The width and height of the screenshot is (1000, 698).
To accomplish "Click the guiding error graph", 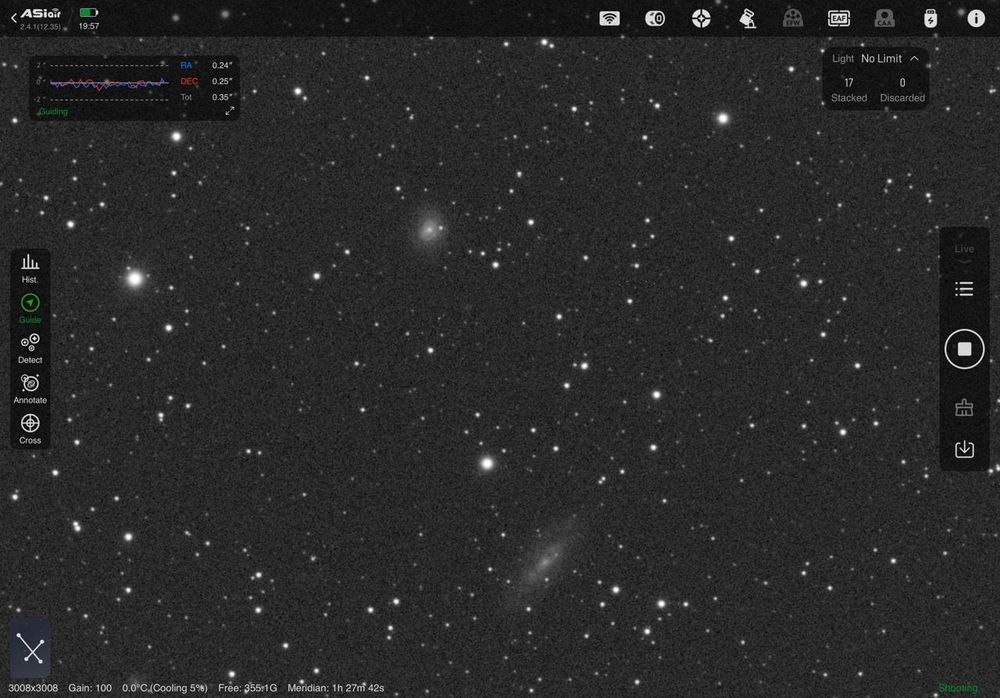I will [x=108, y=83].
